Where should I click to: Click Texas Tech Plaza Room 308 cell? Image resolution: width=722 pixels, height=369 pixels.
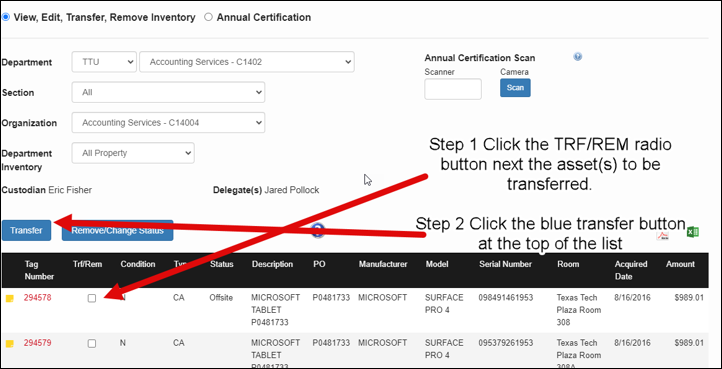tap(579, 310)
